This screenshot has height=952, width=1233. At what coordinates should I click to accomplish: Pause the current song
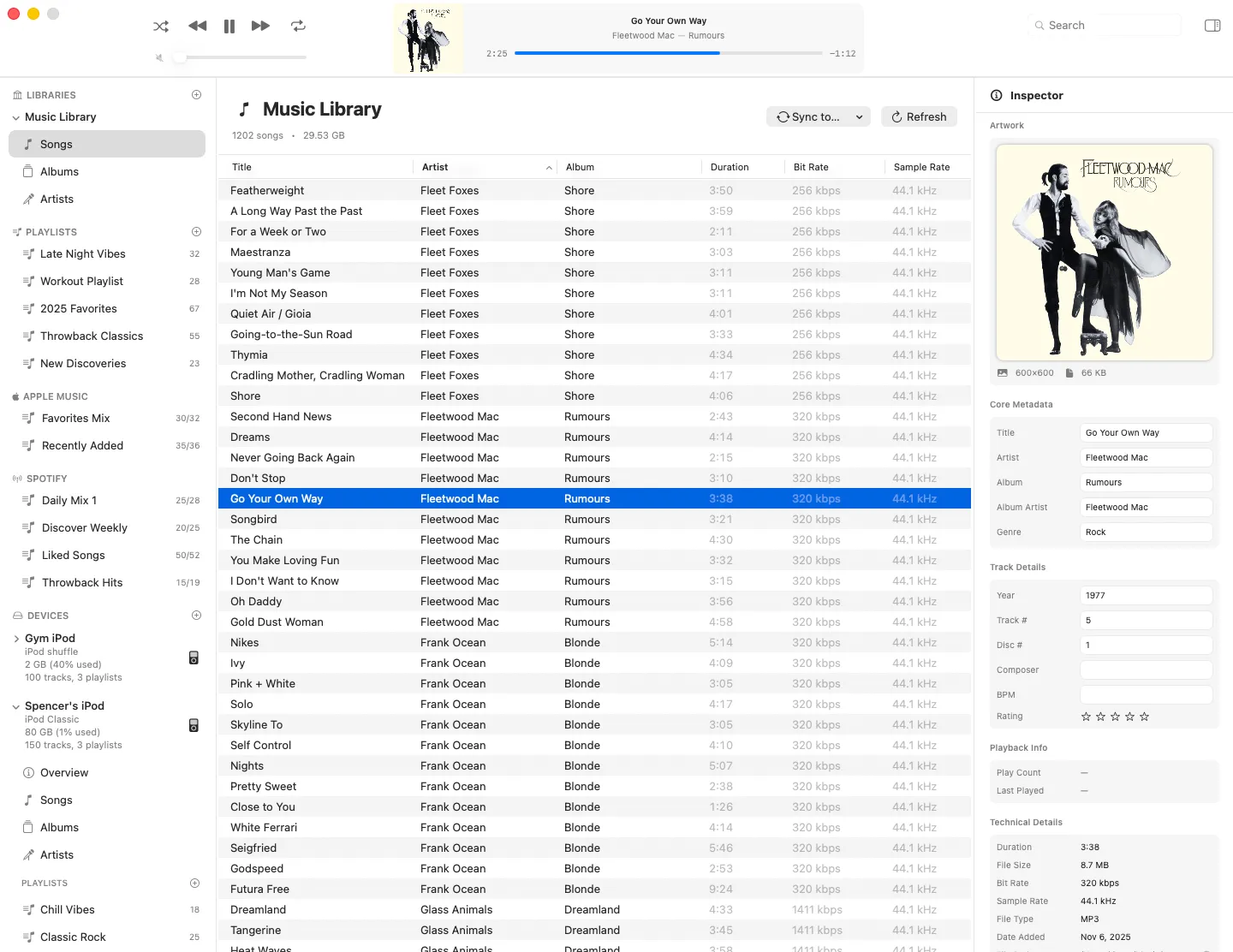[x=229, y=27]
